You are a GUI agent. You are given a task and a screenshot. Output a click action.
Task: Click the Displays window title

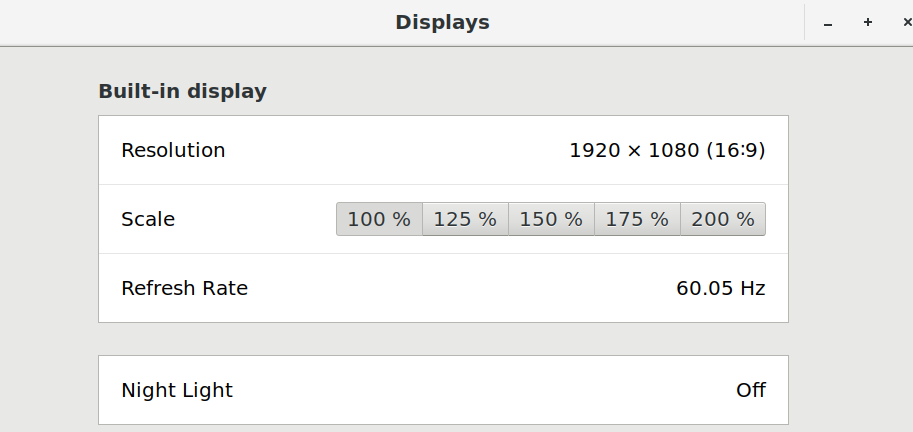click(442, 22)
